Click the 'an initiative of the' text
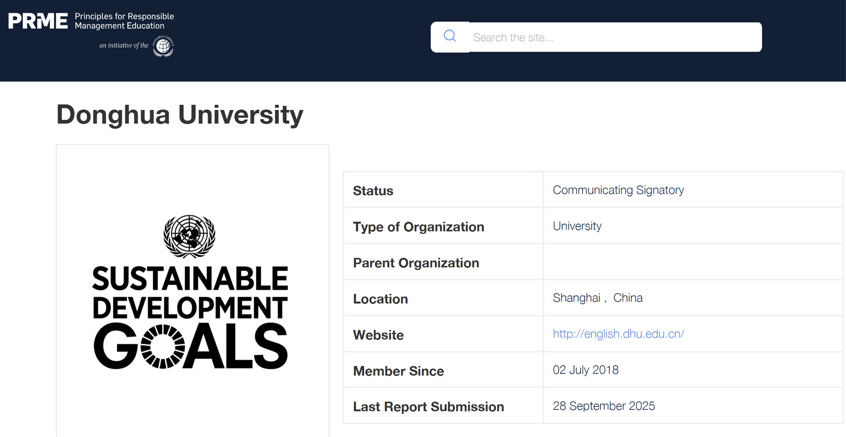Viewport: 846px width, 437px height. point(123,46)
